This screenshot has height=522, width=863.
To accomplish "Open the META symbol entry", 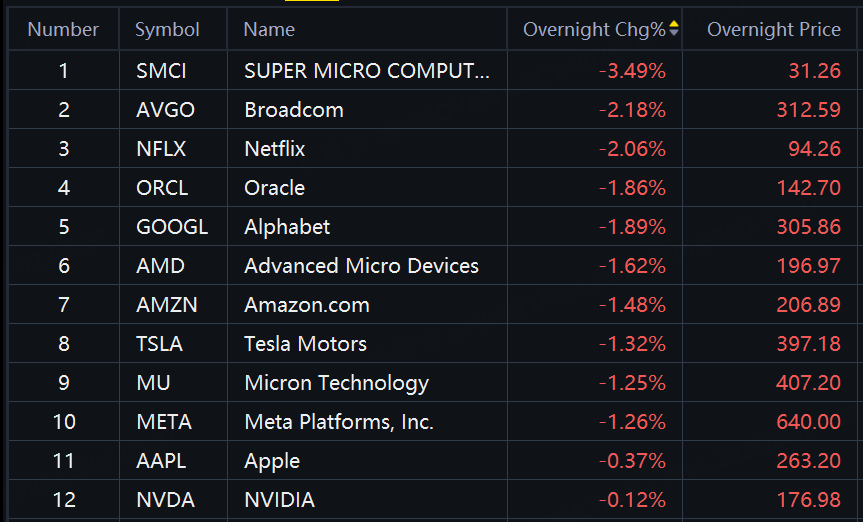I will coord(163,422).
